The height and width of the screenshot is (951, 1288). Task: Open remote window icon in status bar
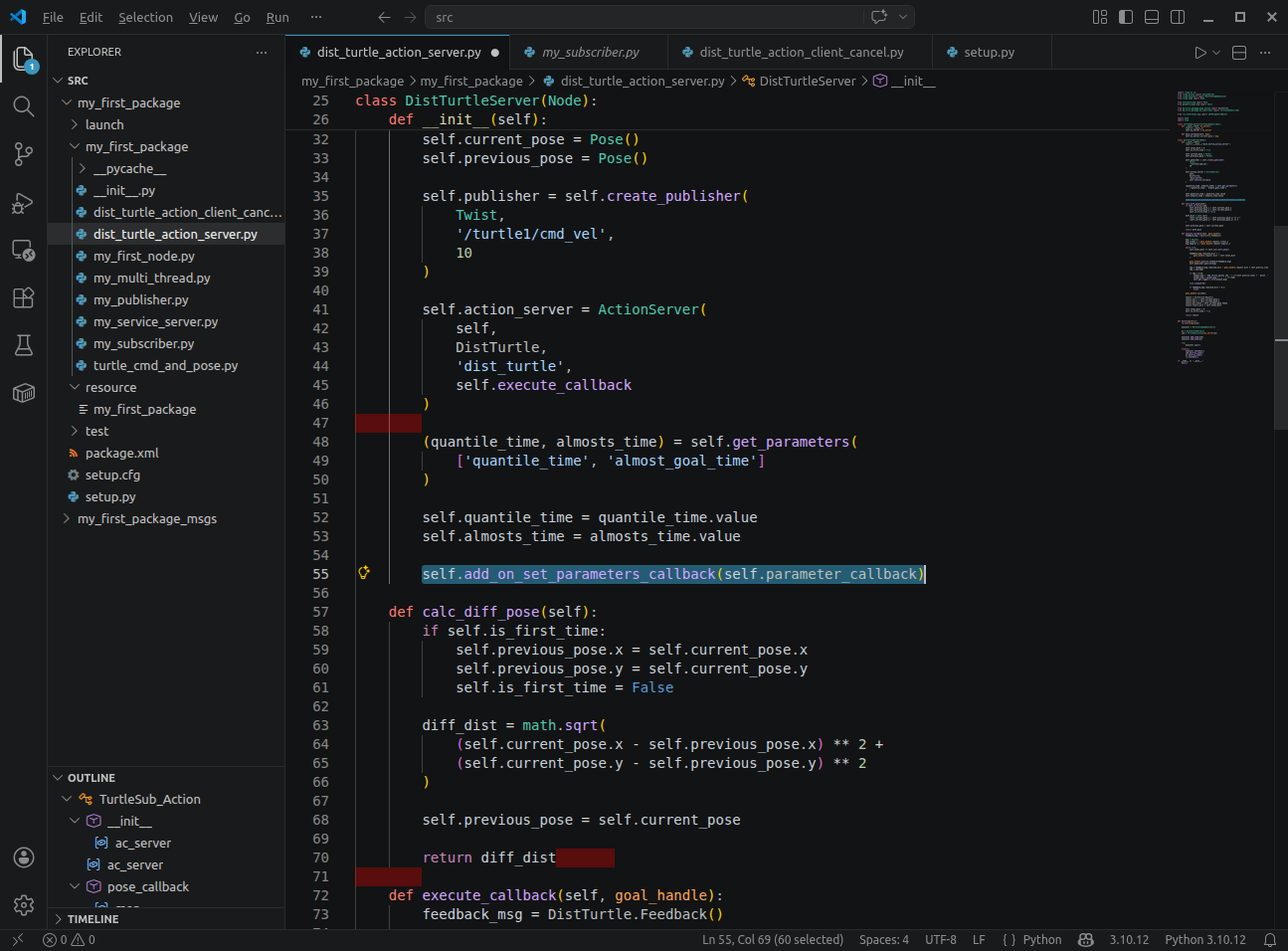click(x=18, y=940)
